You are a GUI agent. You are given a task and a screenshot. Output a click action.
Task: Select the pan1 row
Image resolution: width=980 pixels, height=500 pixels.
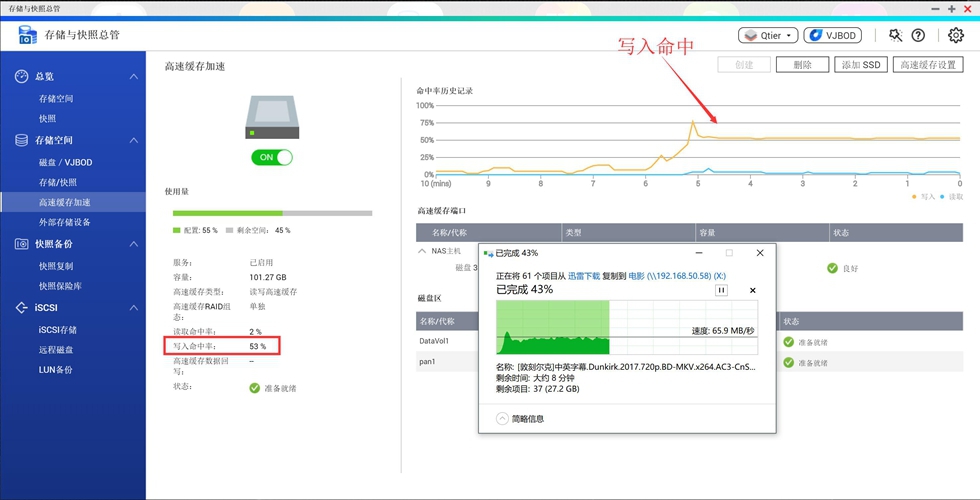[x=689, y=362]
